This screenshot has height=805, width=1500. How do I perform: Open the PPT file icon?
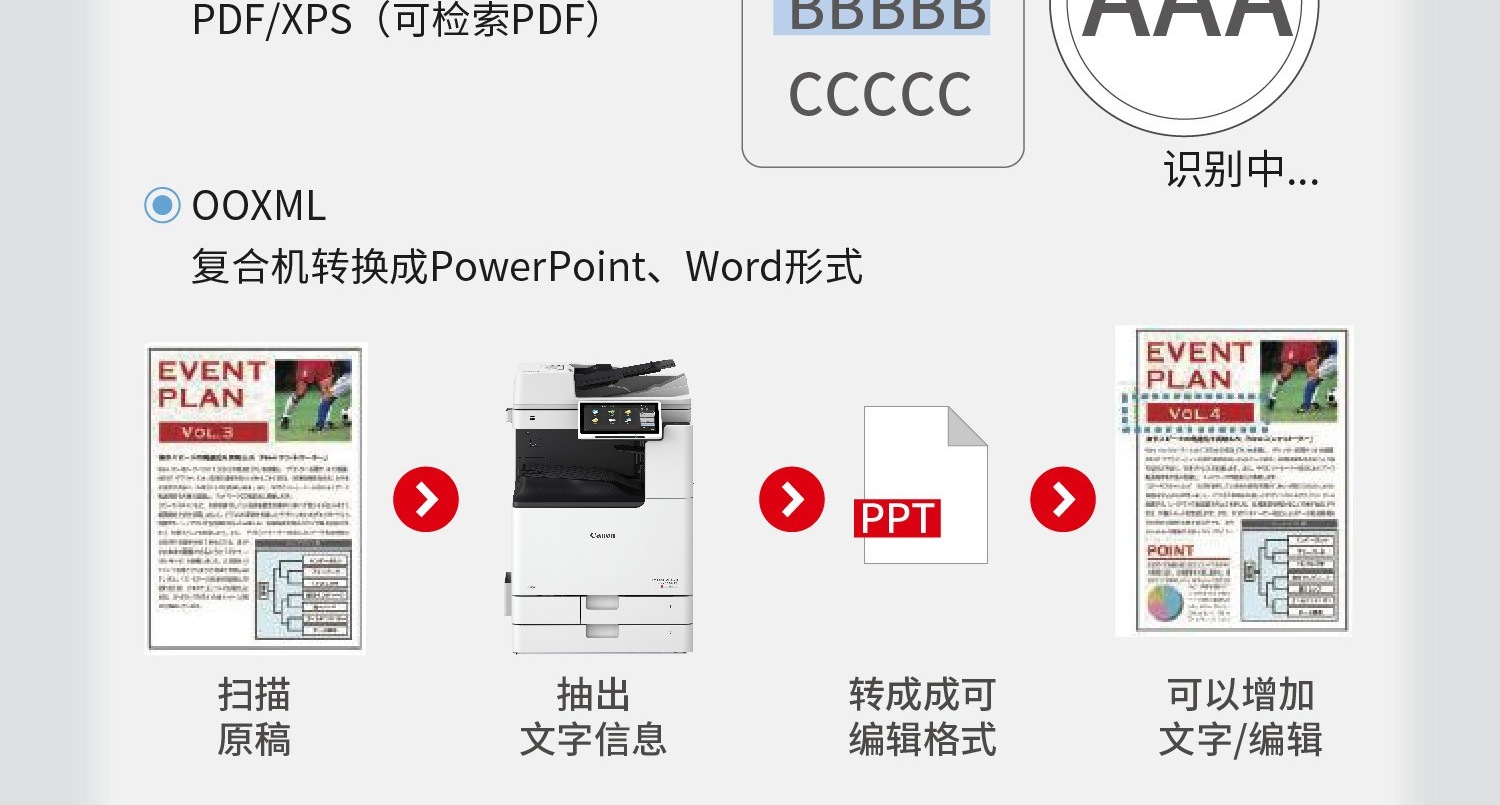(x=921, y=485)
